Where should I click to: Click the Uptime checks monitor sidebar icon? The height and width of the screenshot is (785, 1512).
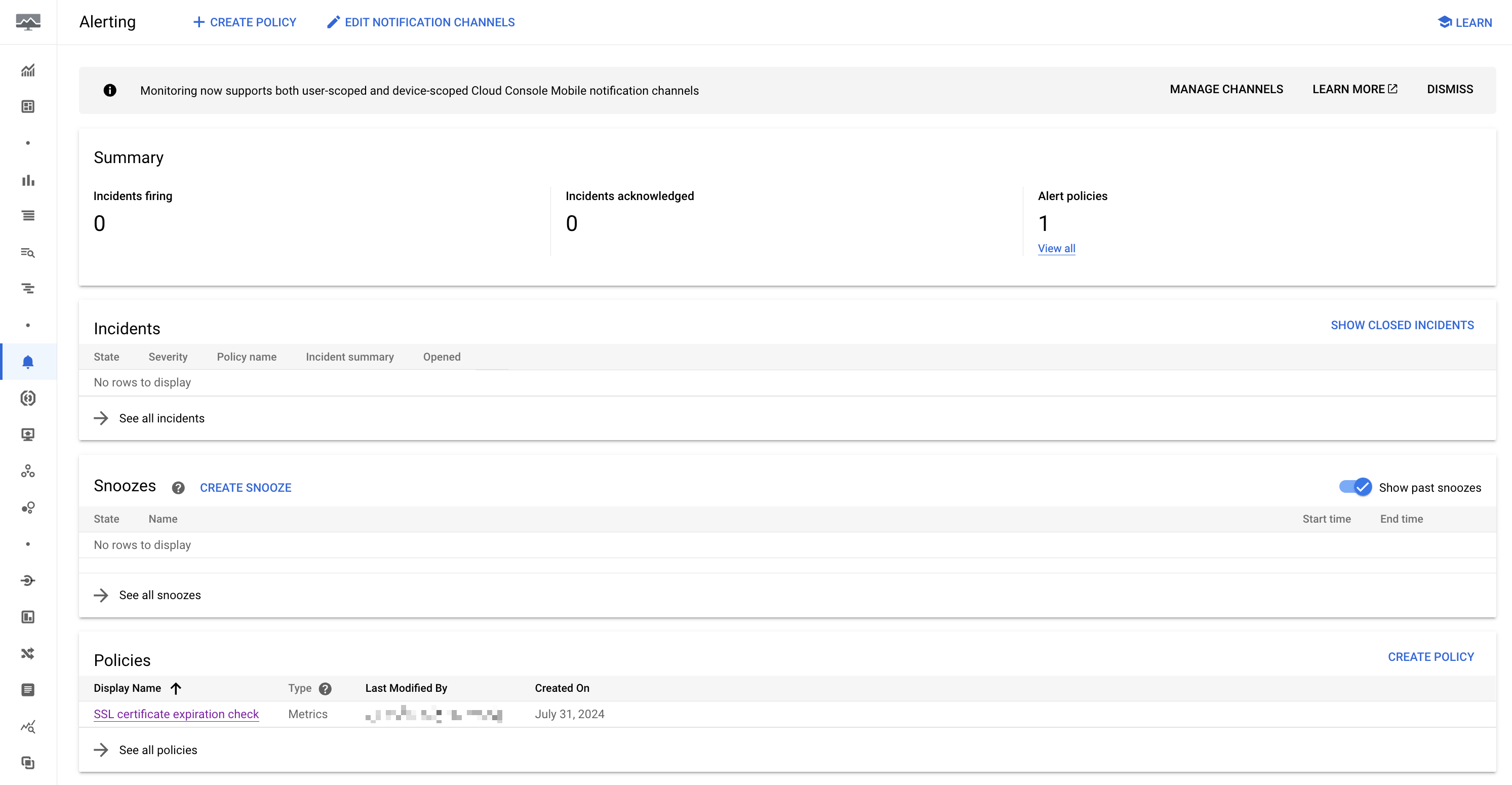27,435
